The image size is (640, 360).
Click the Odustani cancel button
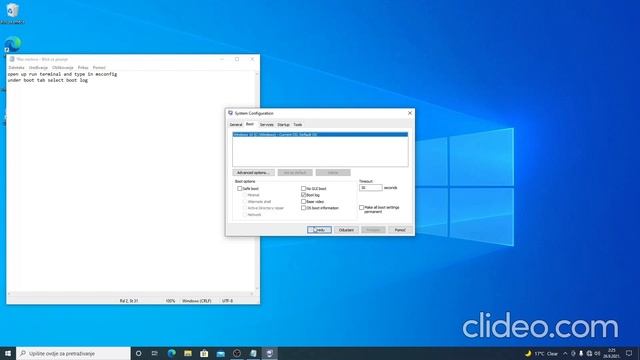point(346,230)
